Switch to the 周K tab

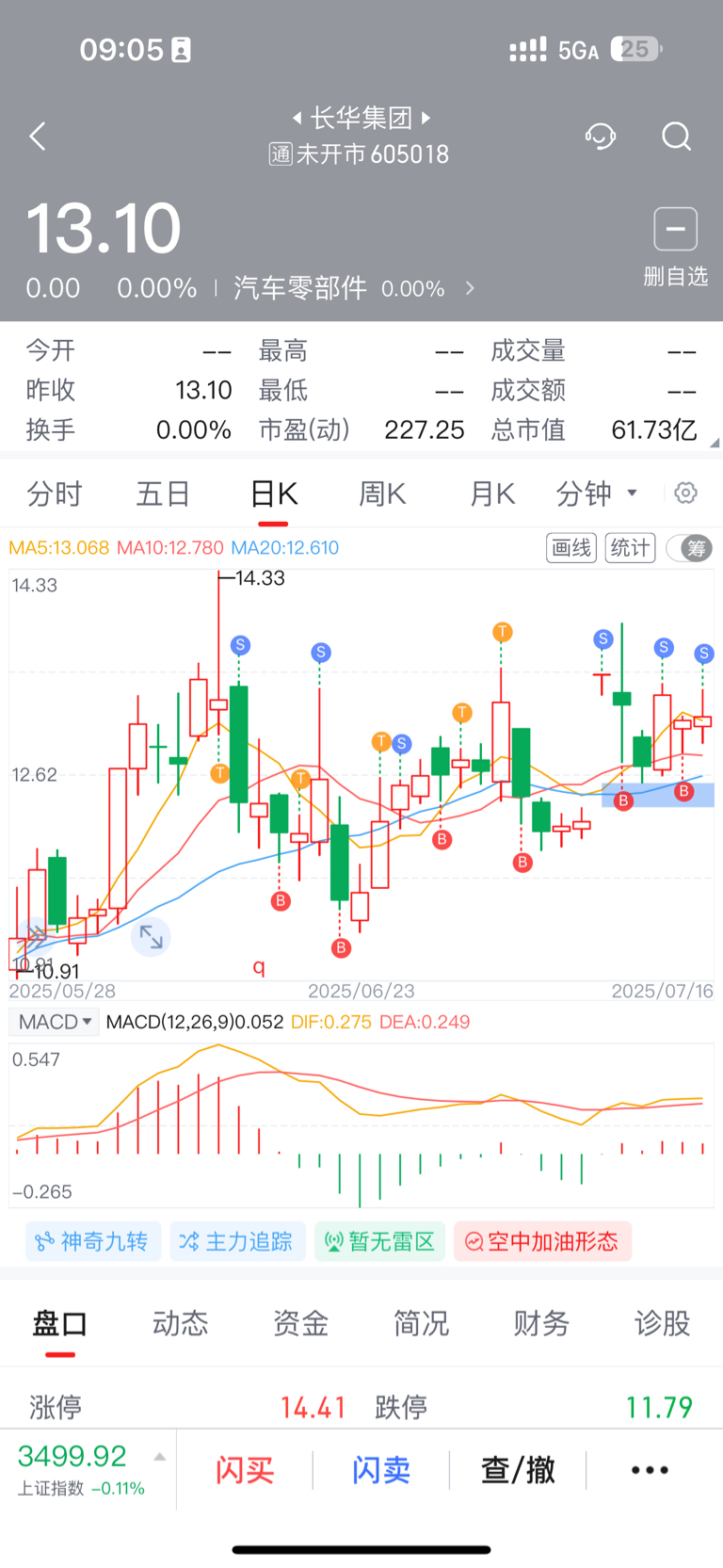click(382, 493)
